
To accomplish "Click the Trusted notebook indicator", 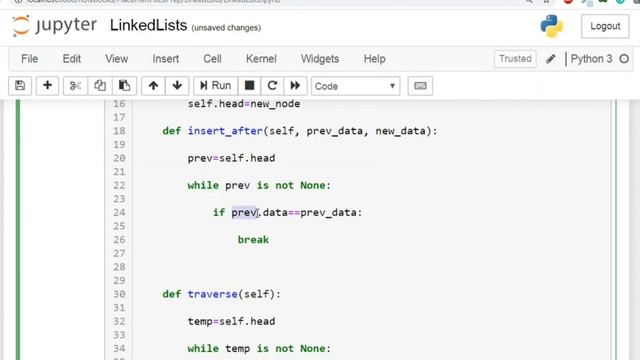I will (515, 59).
